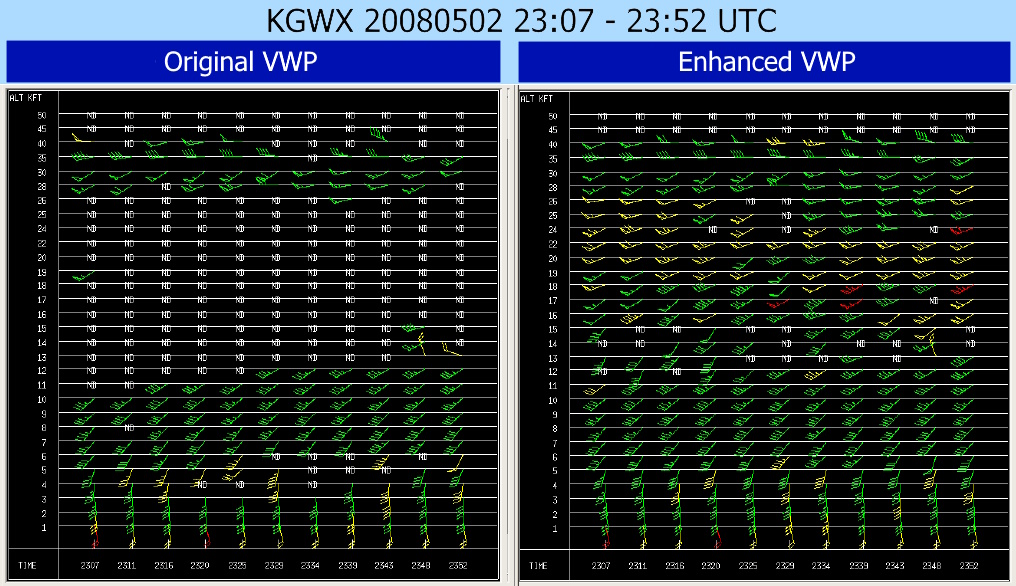The width and height of the screenshot is (1016, 586).
Task: Select time 2352 in Original VWP panel
Action: [458, 565]
